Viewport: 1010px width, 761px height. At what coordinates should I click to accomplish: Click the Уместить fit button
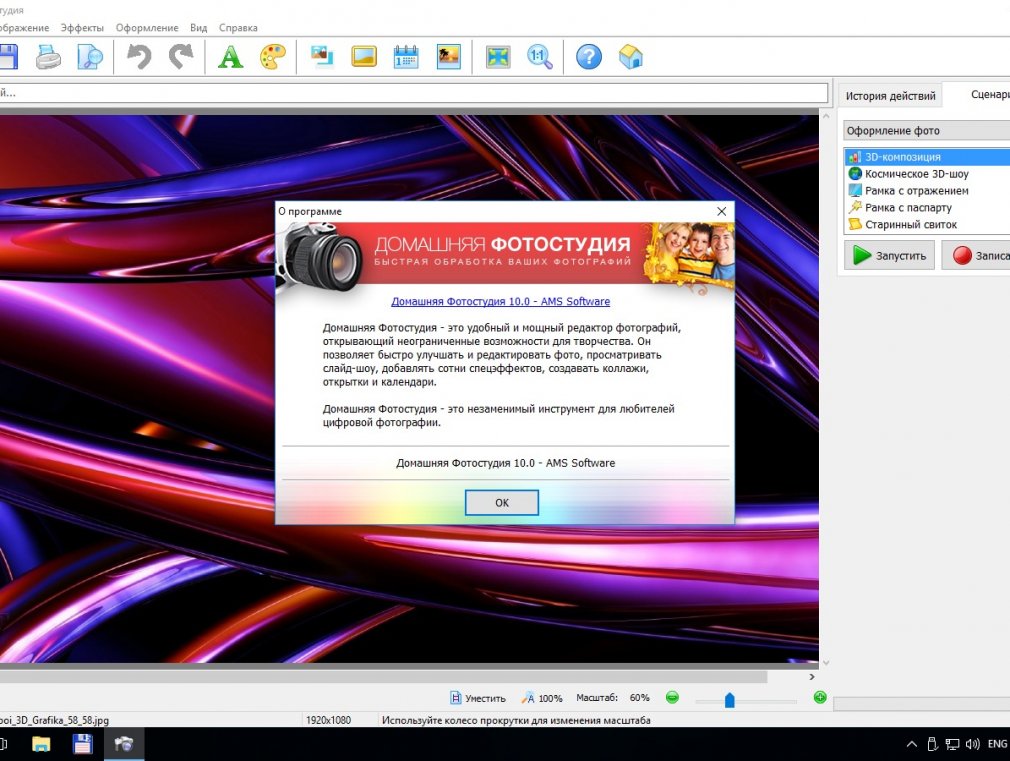(x=478, y=698)
